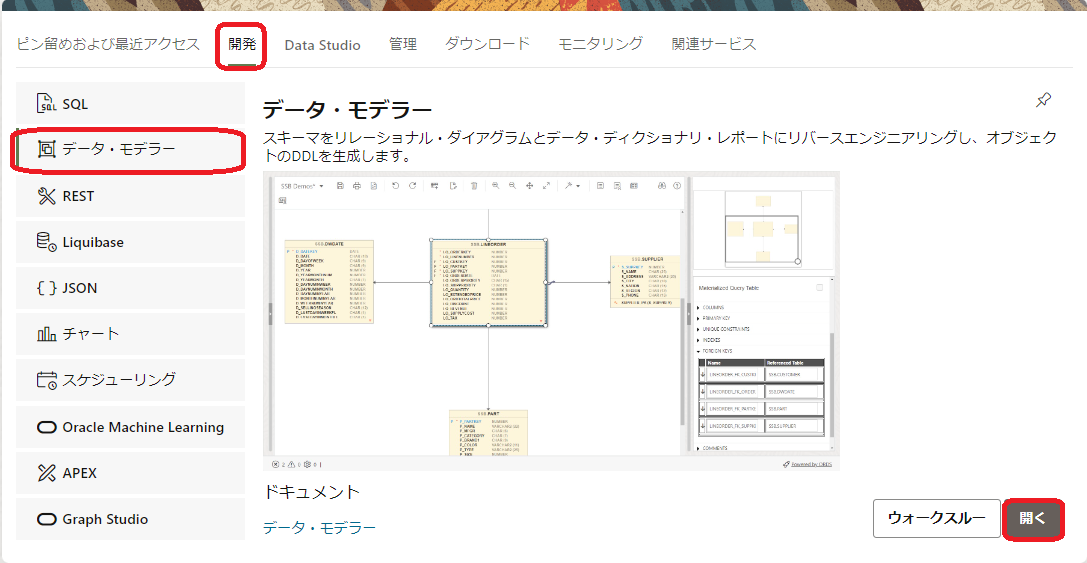Switch to the 開発 tab
The image size is (1087, 563).
point(242,44)
